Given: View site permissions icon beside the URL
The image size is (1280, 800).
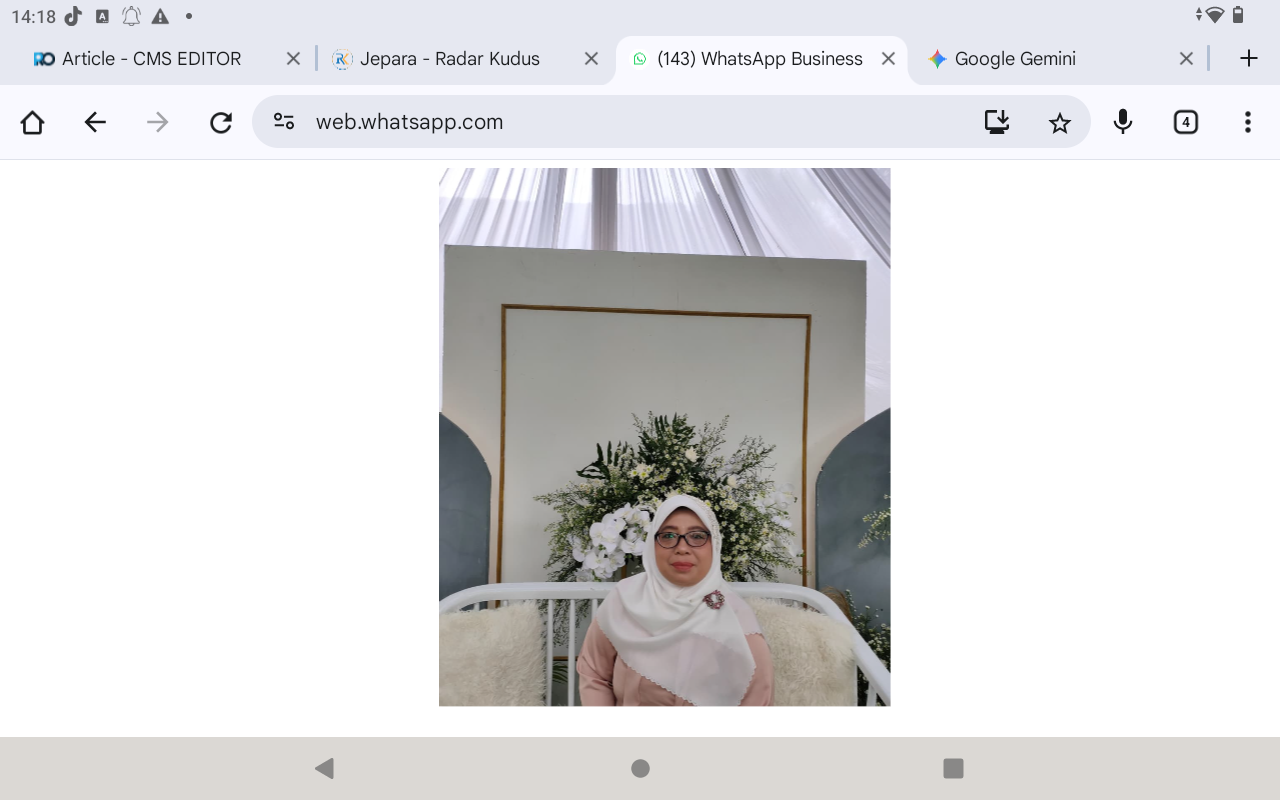Looking at the screenshot, I should point(283,121).
